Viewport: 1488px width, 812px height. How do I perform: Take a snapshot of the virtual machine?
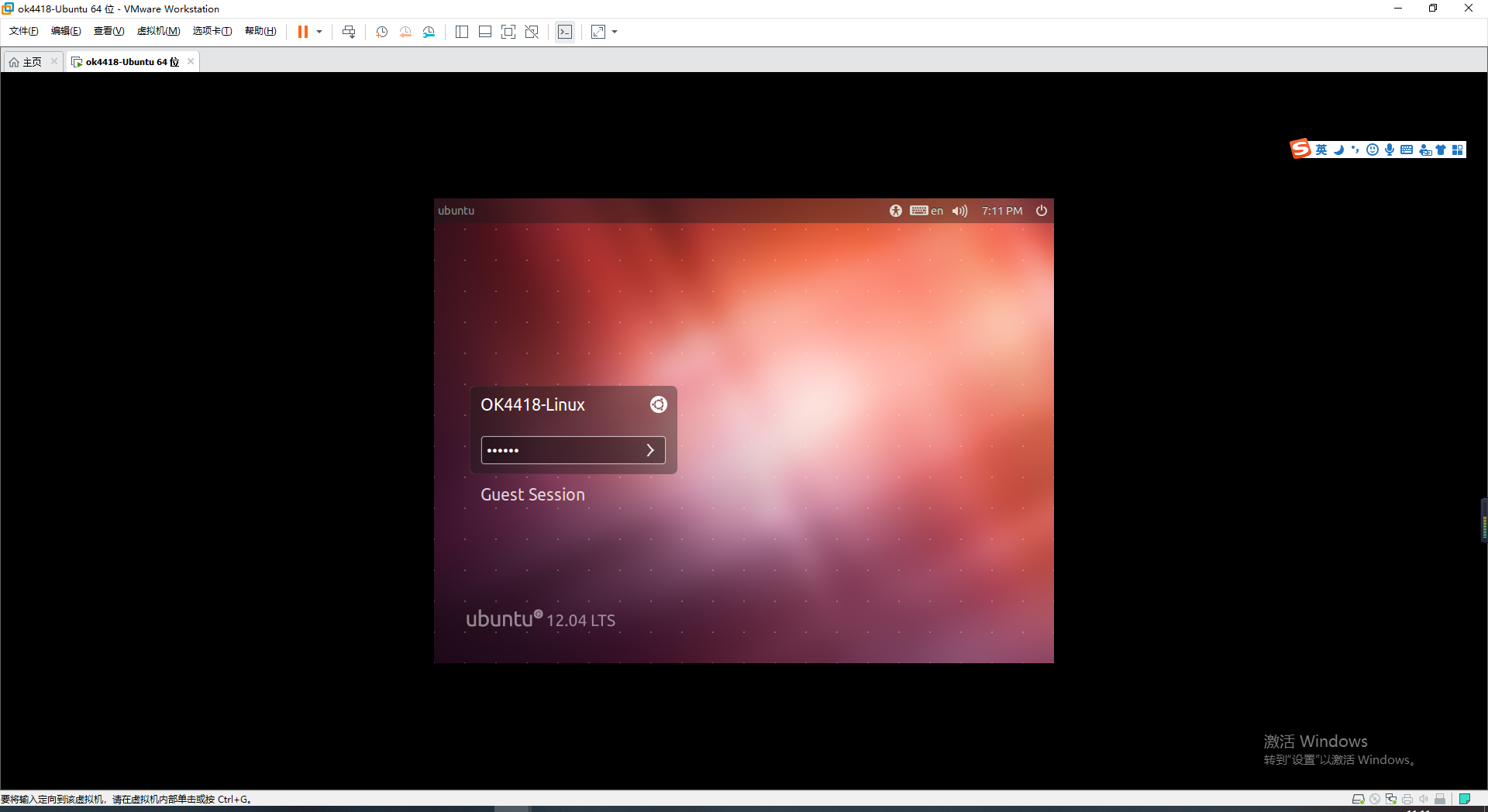coord(382,32)
